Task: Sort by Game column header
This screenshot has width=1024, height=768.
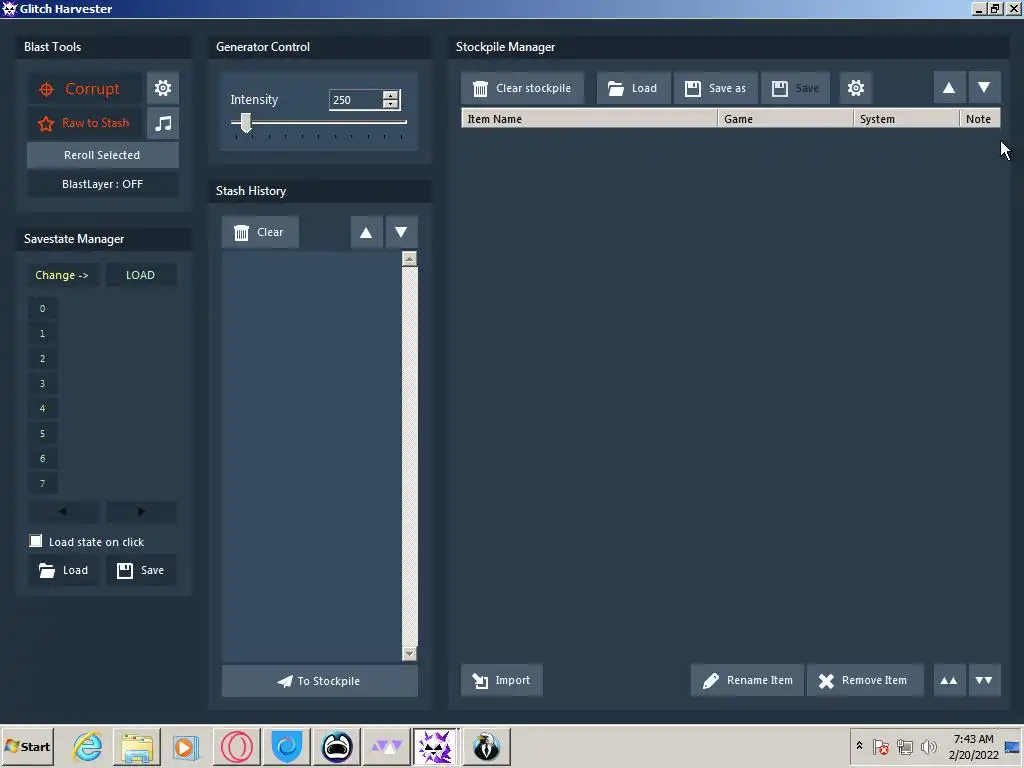Action: [x=786, y=119]
